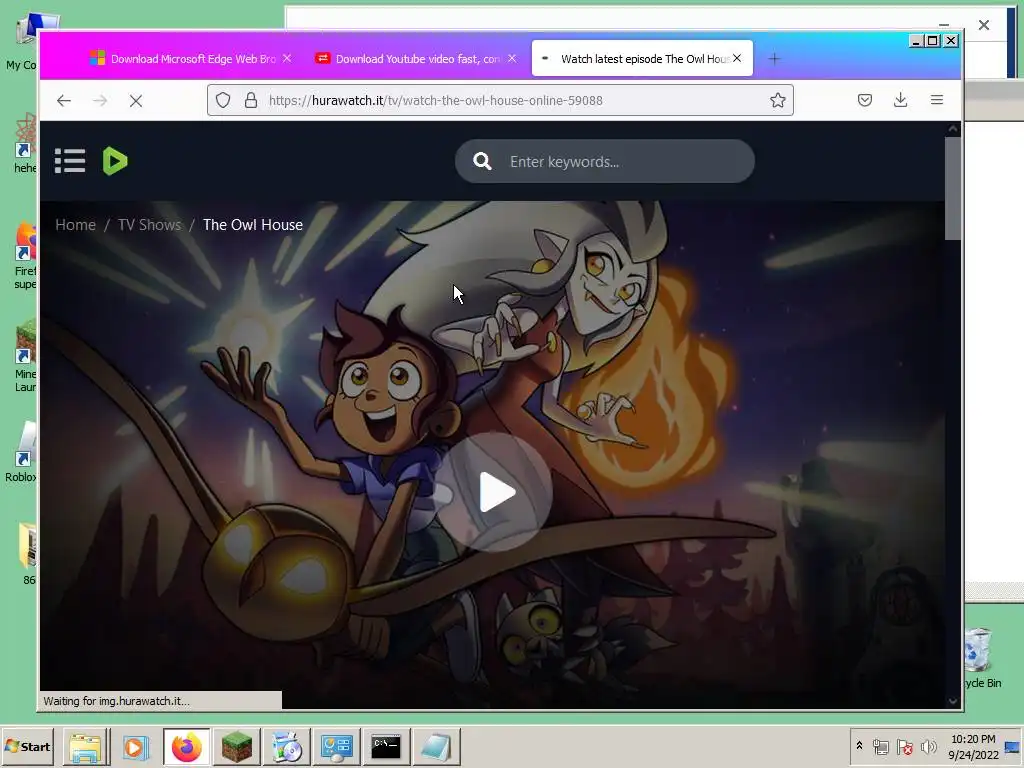The width and height of the screenshot is (1024, 768).
Task: Select the Roblox desktop shortcut
Action: (x=22, y=451)
